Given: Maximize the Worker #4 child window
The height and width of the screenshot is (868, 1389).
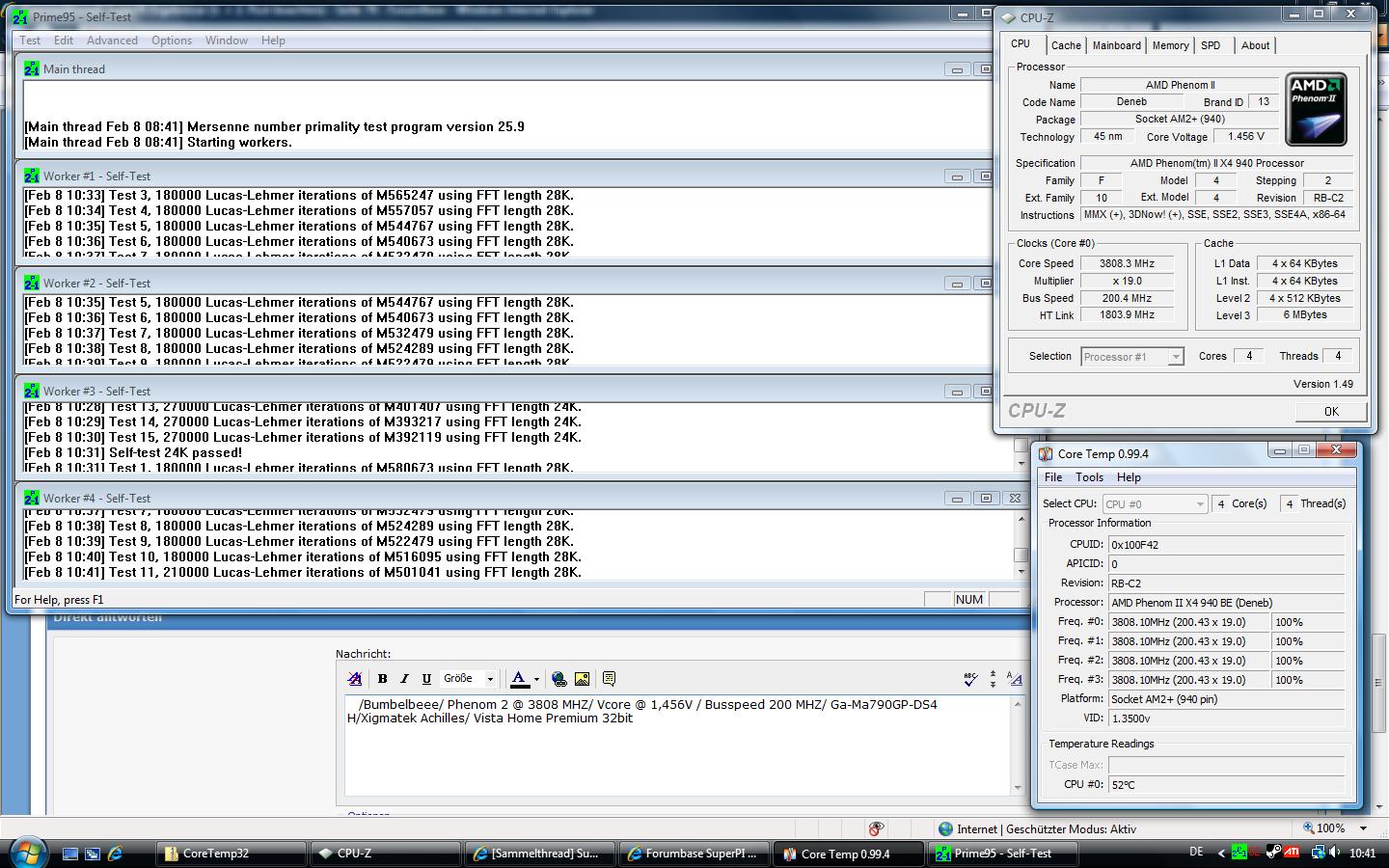Looking at the screenshot, I should point(986,498).
